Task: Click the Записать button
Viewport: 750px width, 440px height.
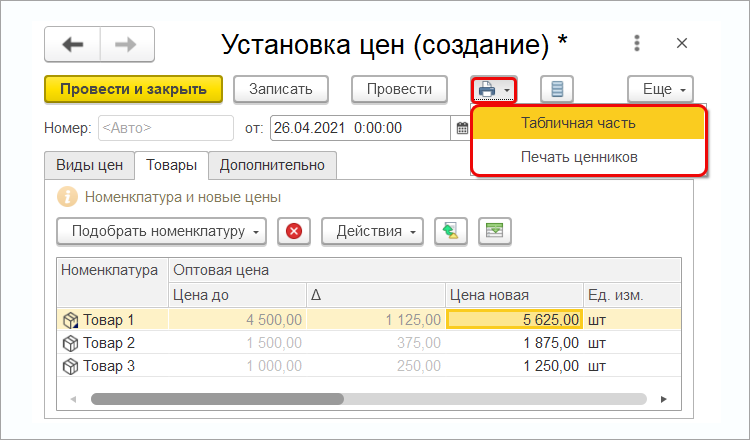Action: 281,89
